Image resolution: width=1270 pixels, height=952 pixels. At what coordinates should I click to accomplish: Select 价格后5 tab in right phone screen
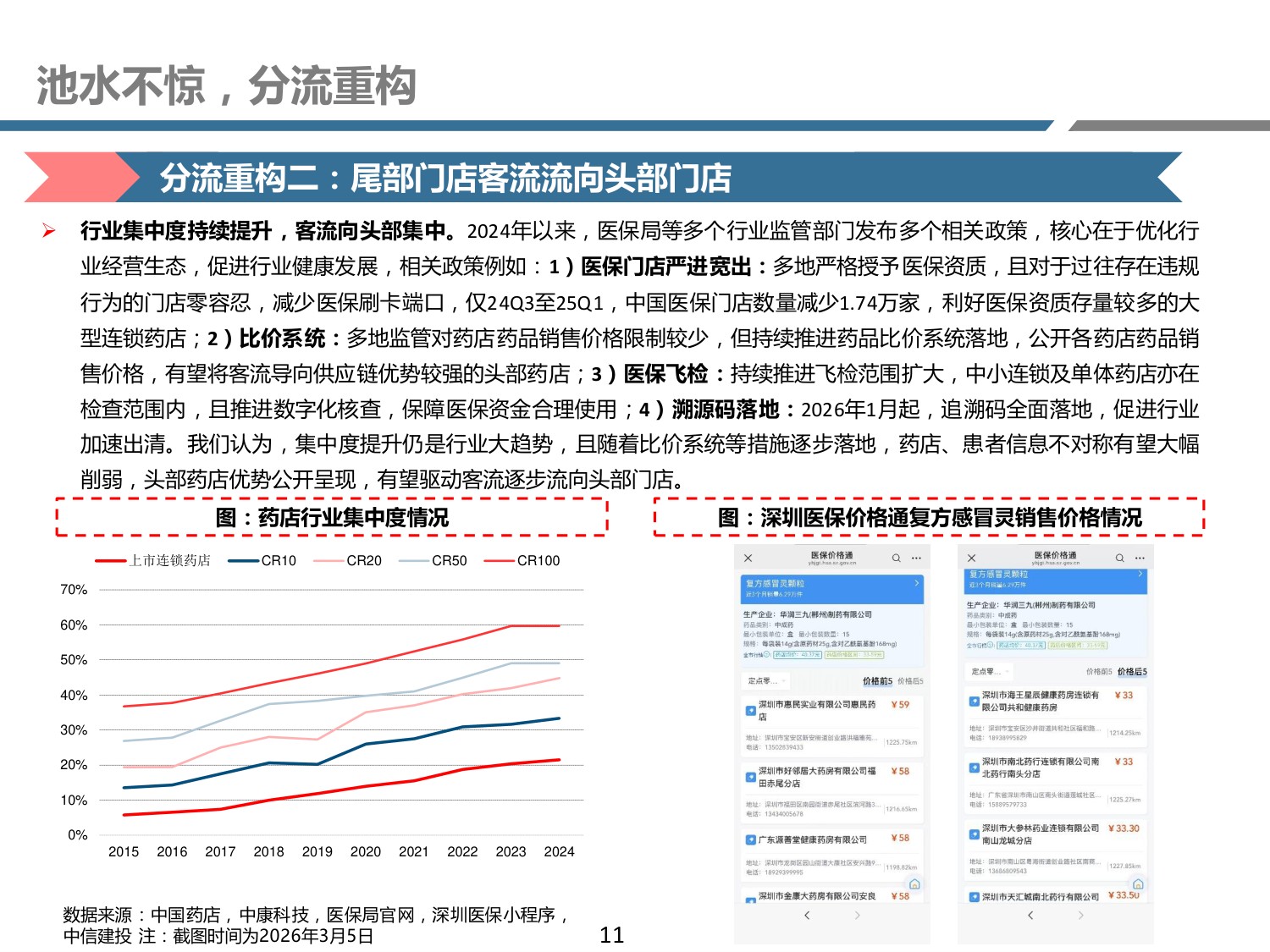pos(1132,672)
